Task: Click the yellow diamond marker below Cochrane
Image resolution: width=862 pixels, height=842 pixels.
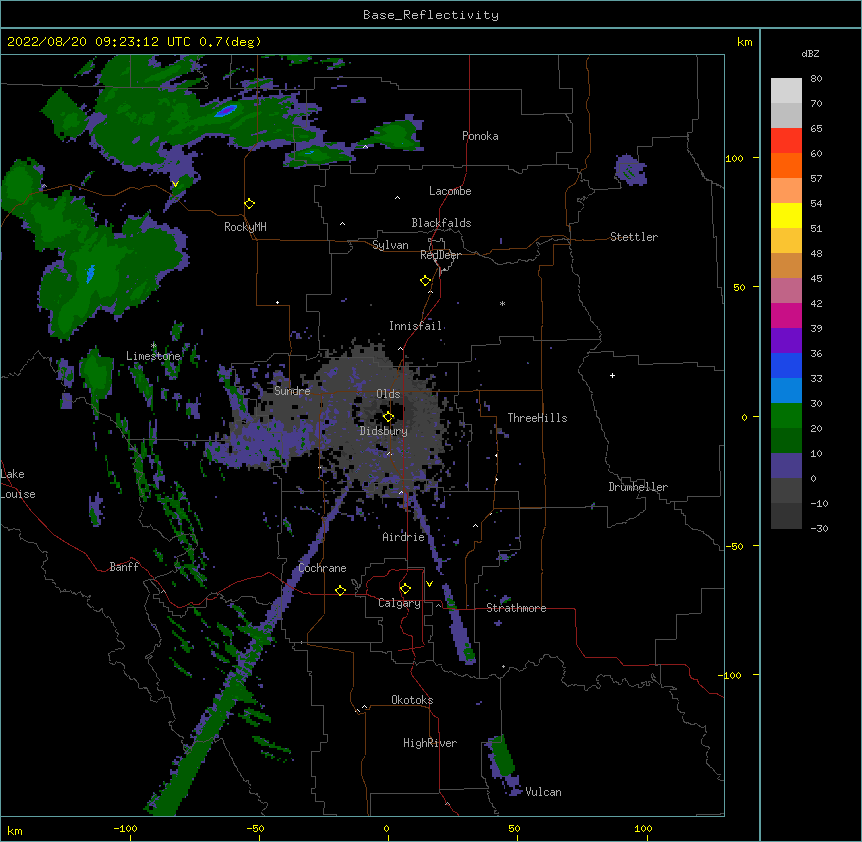Action: tap(340, 590)
